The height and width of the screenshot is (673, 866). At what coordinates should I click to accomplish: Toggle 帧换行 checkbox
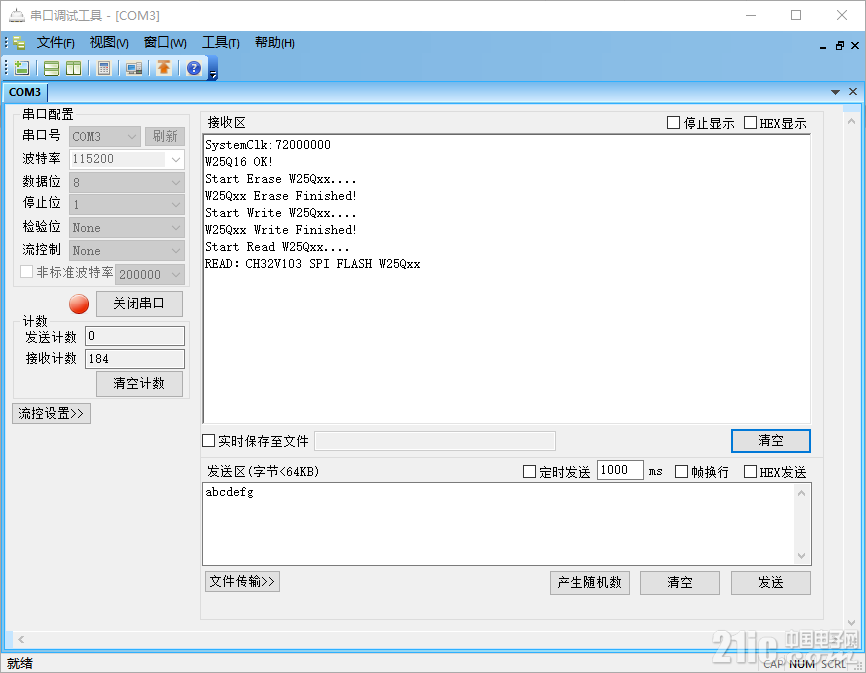[x=682, y=471]
